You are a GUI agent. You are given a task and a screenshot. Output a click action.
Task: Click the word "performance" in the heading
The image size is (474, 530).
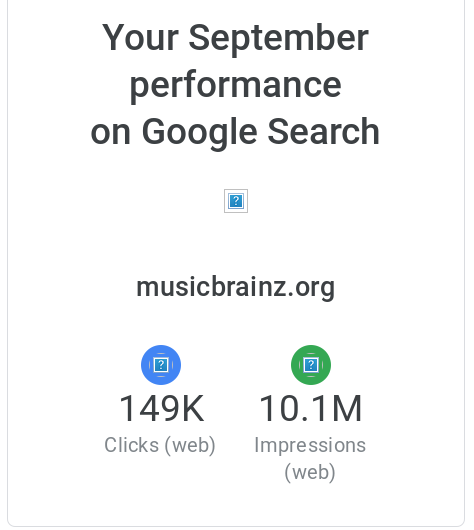[236, 85]
